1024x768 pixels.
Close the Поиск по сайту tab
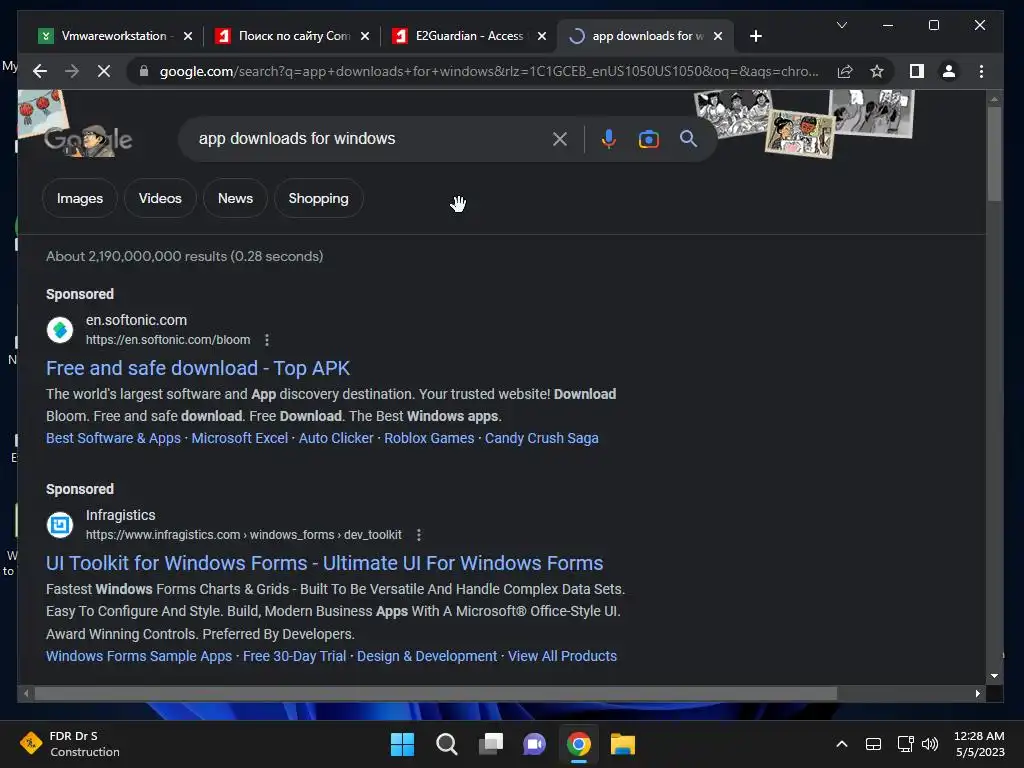pyautogui.click(x=365, y=36)
